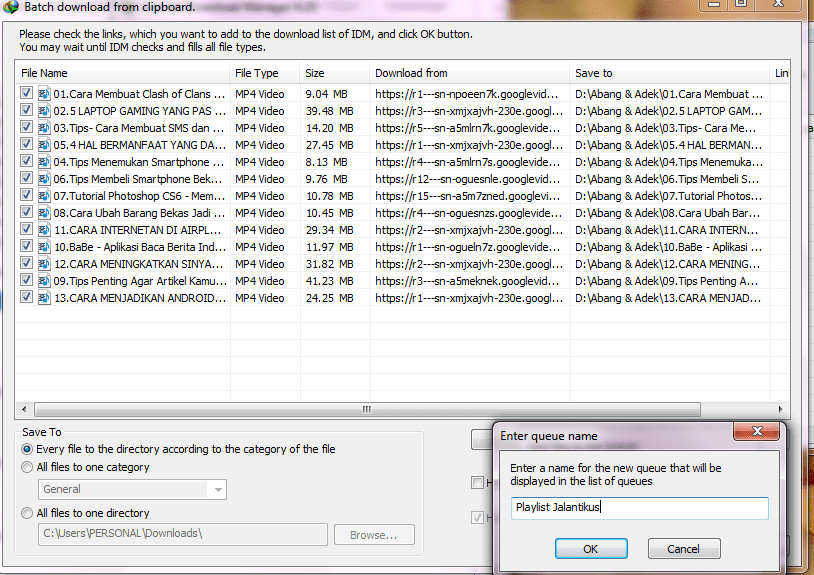The image size is (814, 575).
Task: Click the file icon for 11.CARA INTERNETAN DI AIRPL
Action: tap(44, 230)
